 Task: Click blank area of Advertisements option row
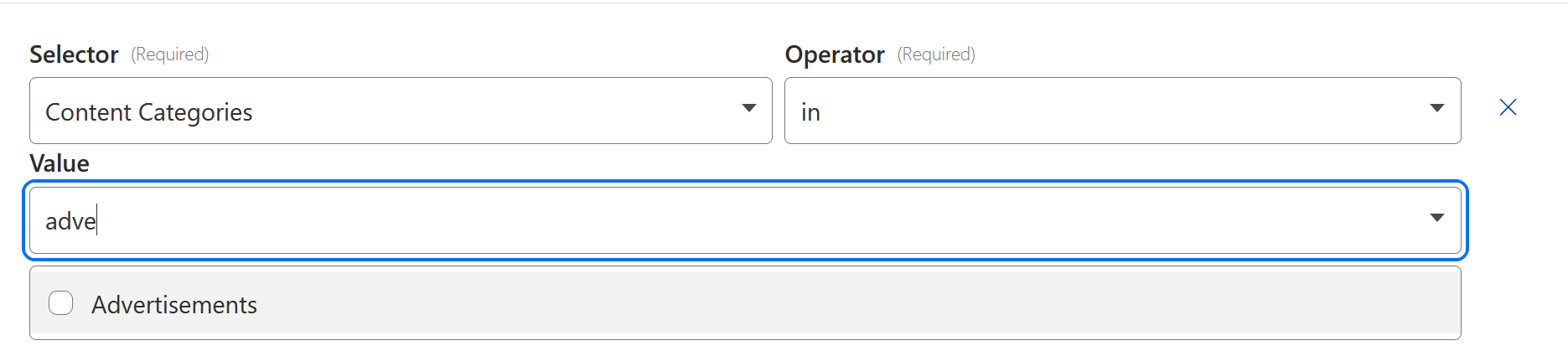coord(838,303)
